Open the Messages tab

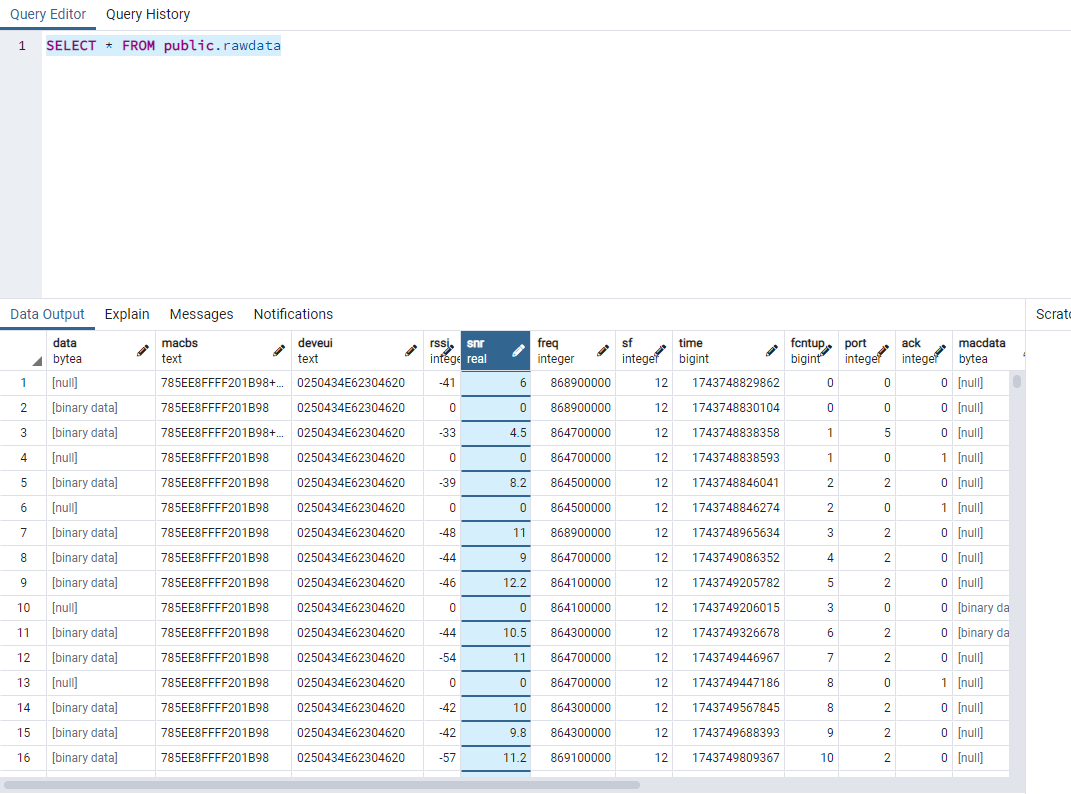201,314
